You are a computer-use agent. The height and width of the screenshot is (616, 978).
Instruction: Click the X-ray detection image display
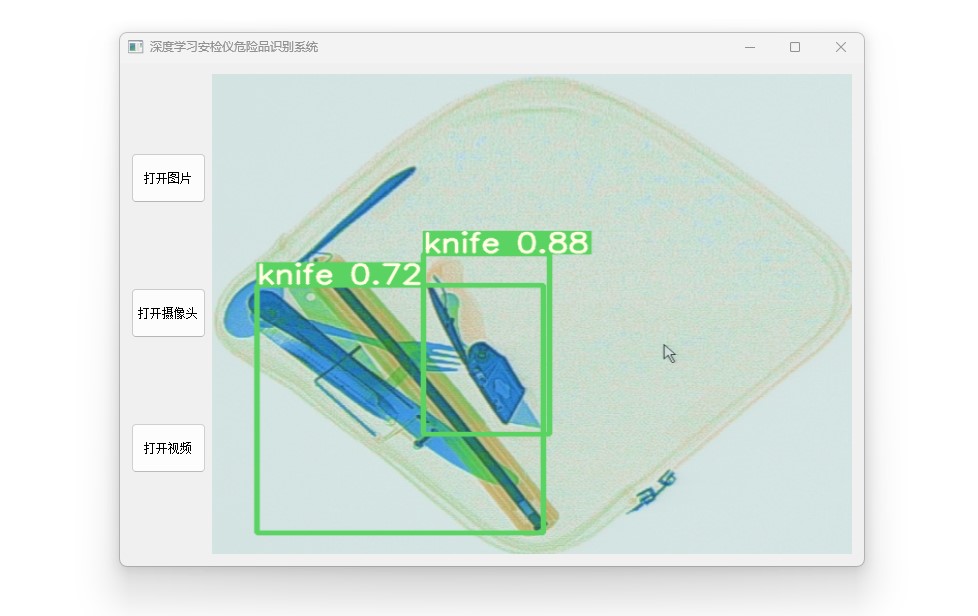coord(532,314)
